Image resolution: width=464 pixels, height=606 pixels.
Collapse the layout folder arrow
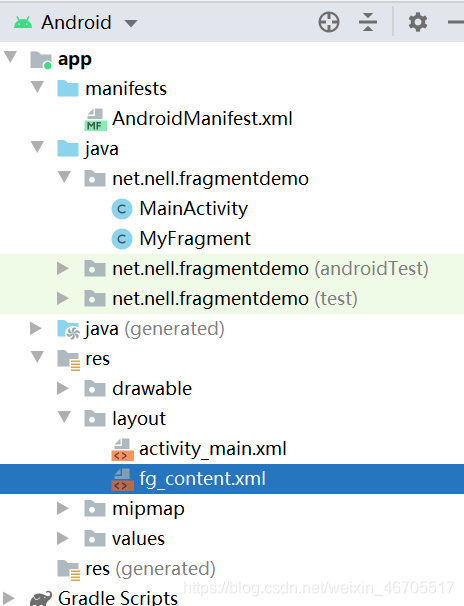click(x=64, y=417)
